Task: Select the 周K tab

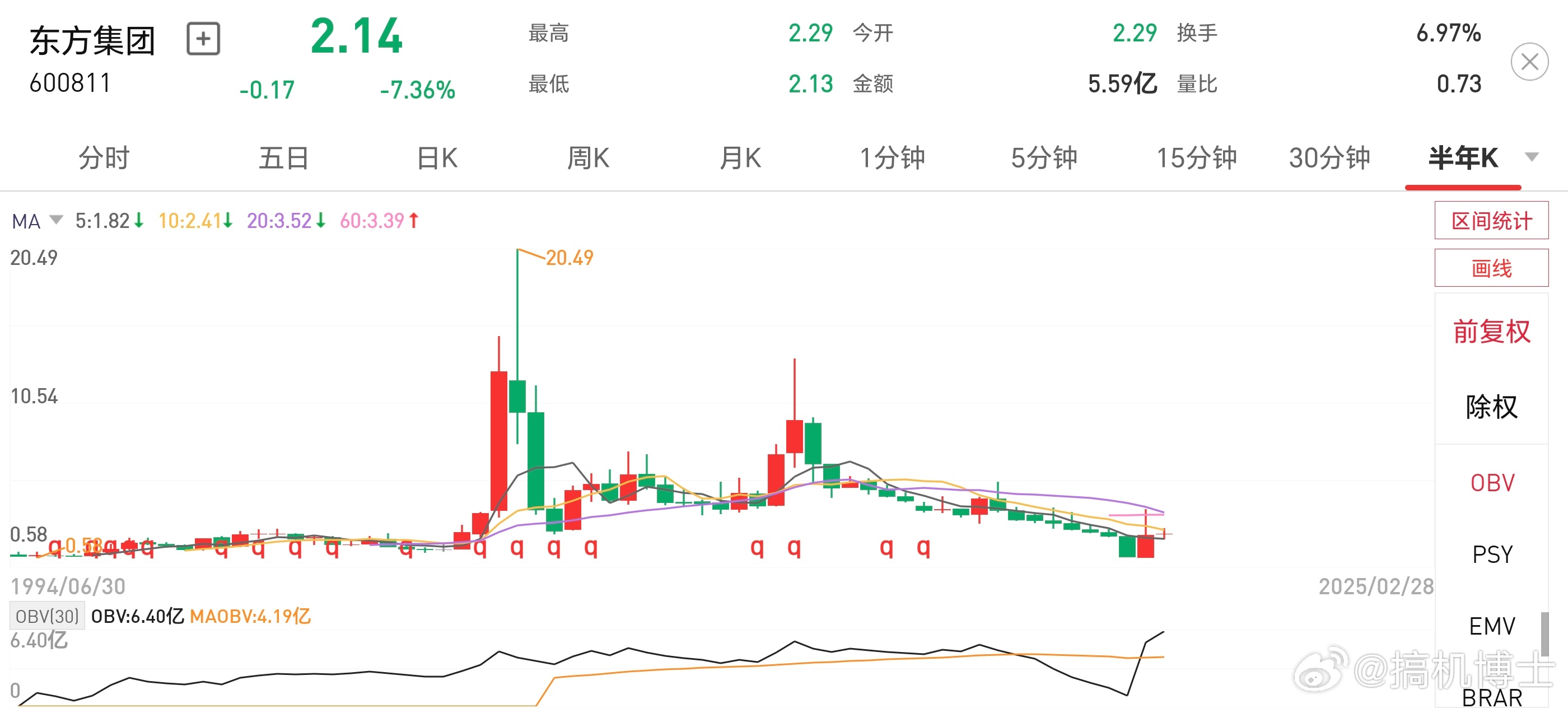Action: [x=588, y=159]
